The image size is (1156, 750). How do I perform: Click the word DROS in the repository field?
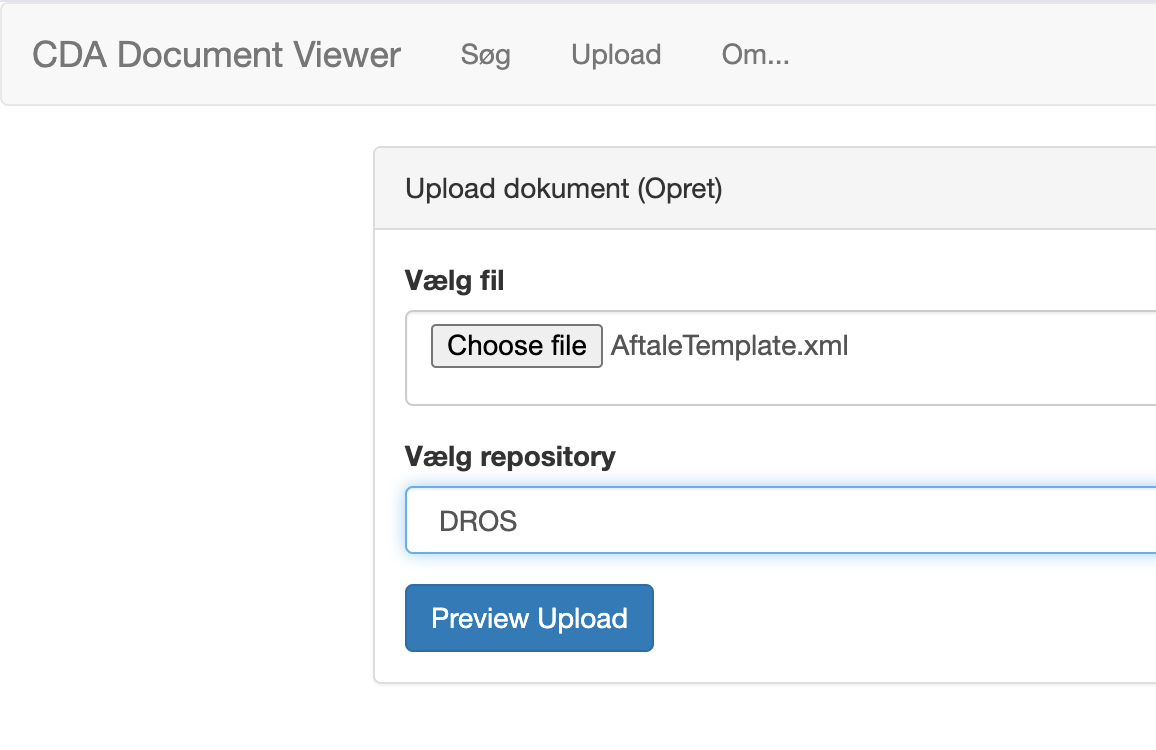pos(478,521)
